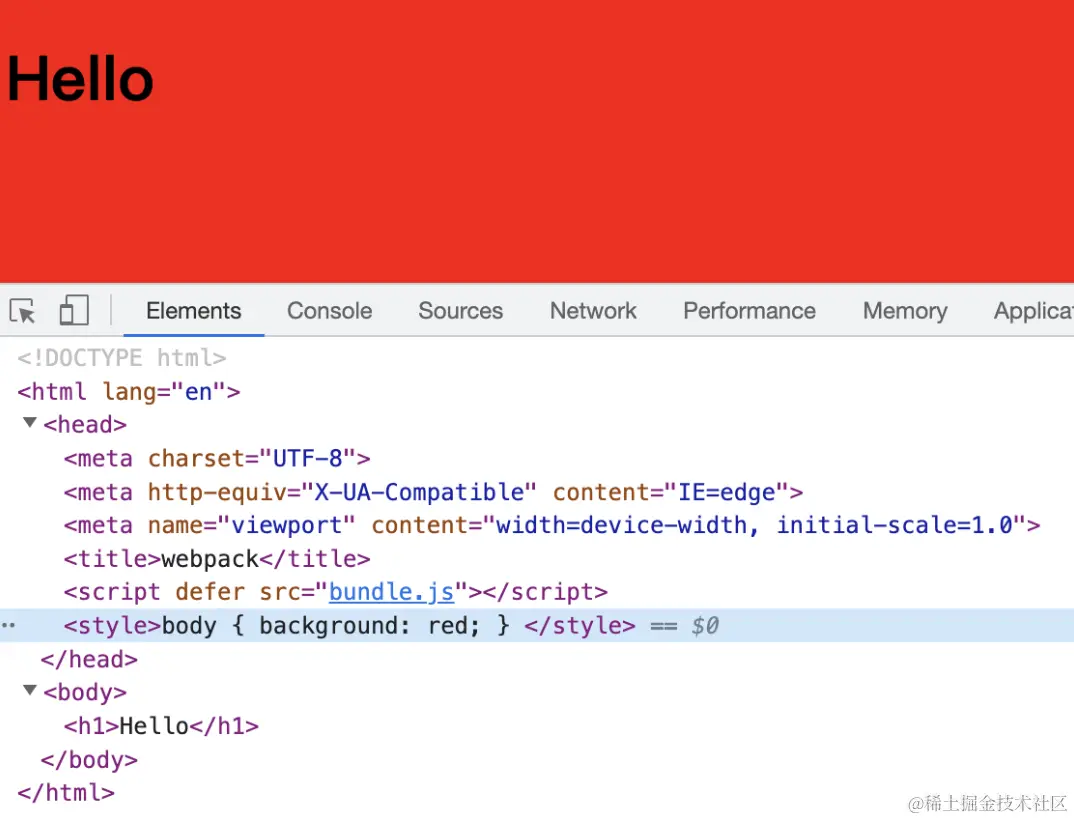Select the viewport meta node
Image resolution: width=1074 pixels, height=820 pixels.
point(552,525)
